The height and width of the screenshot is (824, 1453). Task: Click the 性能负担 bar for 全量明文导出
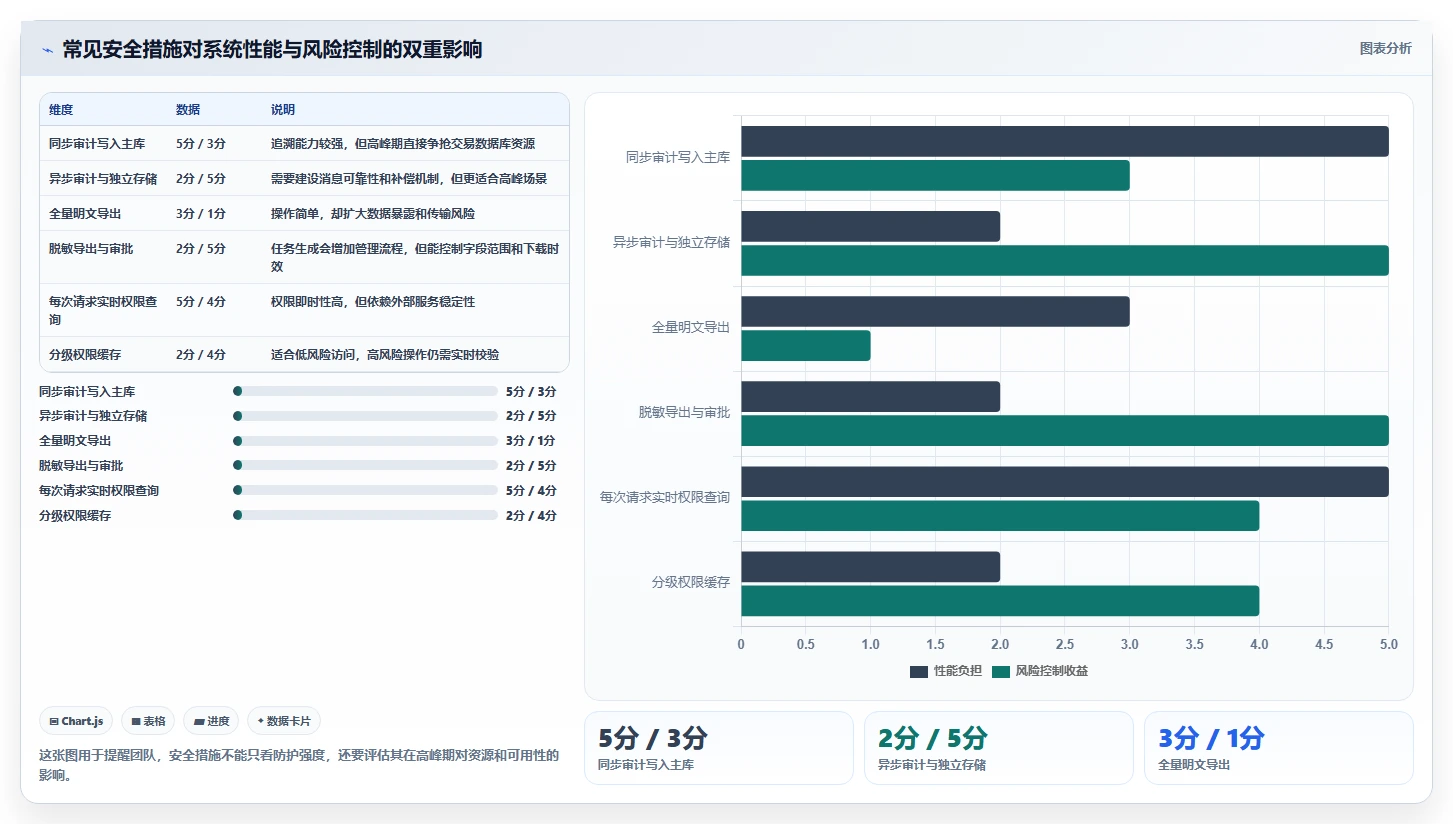(935, 311)
